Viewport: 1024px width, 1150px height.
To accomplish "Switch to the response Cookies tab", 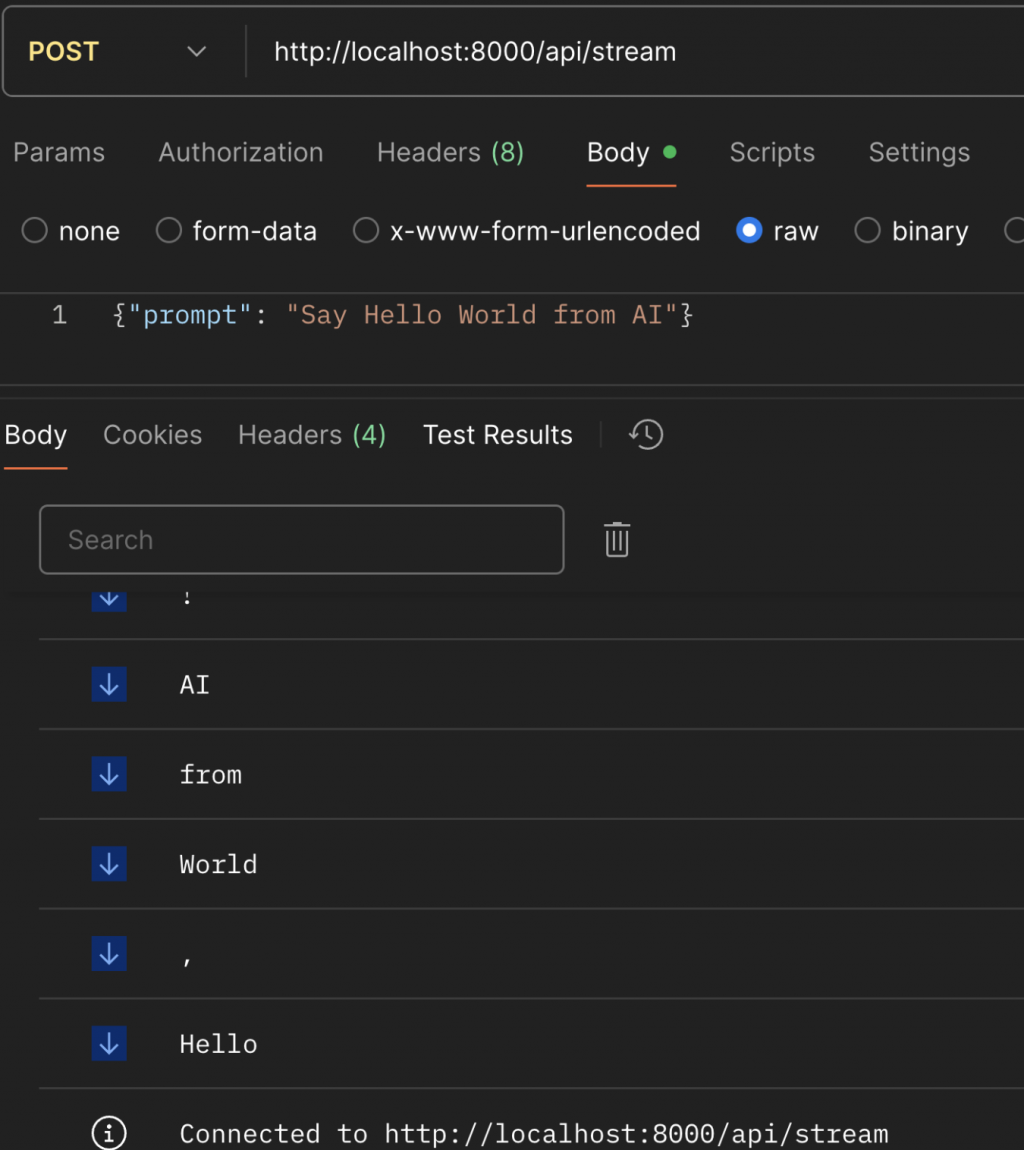I will pos(153,435).
